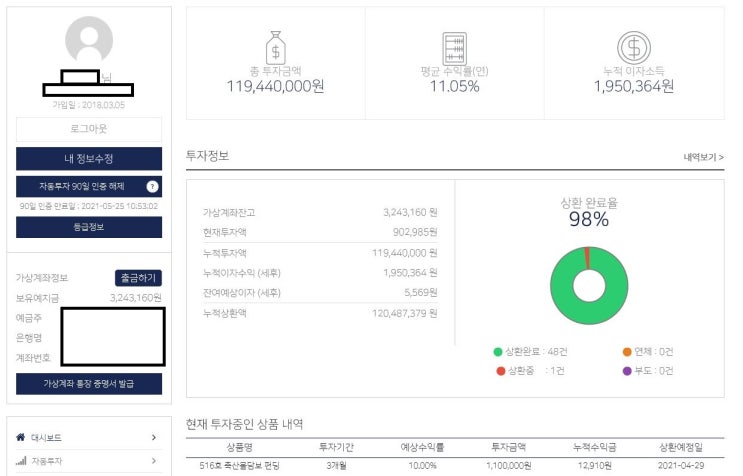Click the 상환예정일 column header
Image resolution: width=743 pixels, height=476 pixels.
pyautogui.click(x=681, y=447)
